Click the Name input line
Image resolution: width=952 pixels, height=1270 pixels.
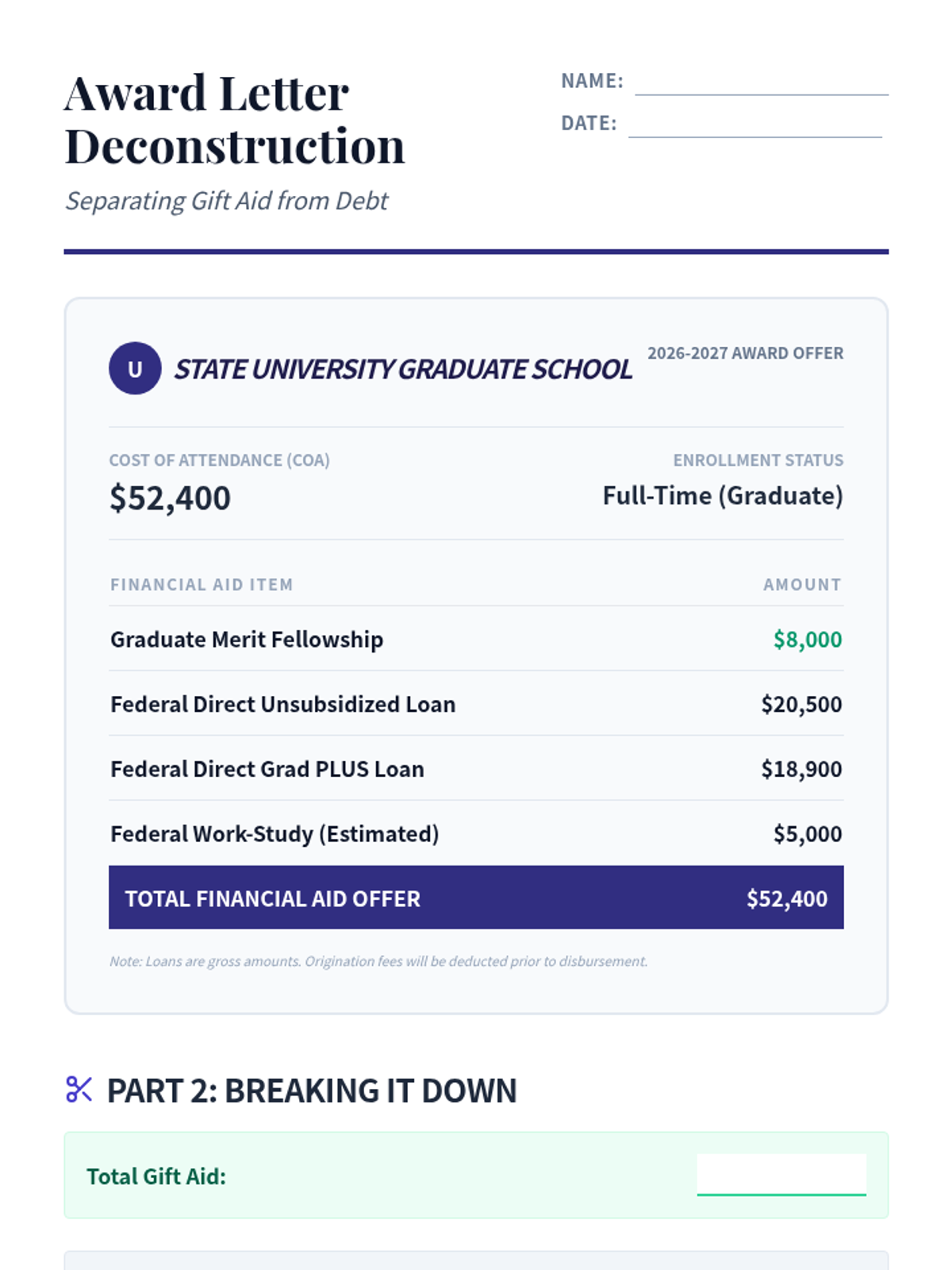(761, 82)
